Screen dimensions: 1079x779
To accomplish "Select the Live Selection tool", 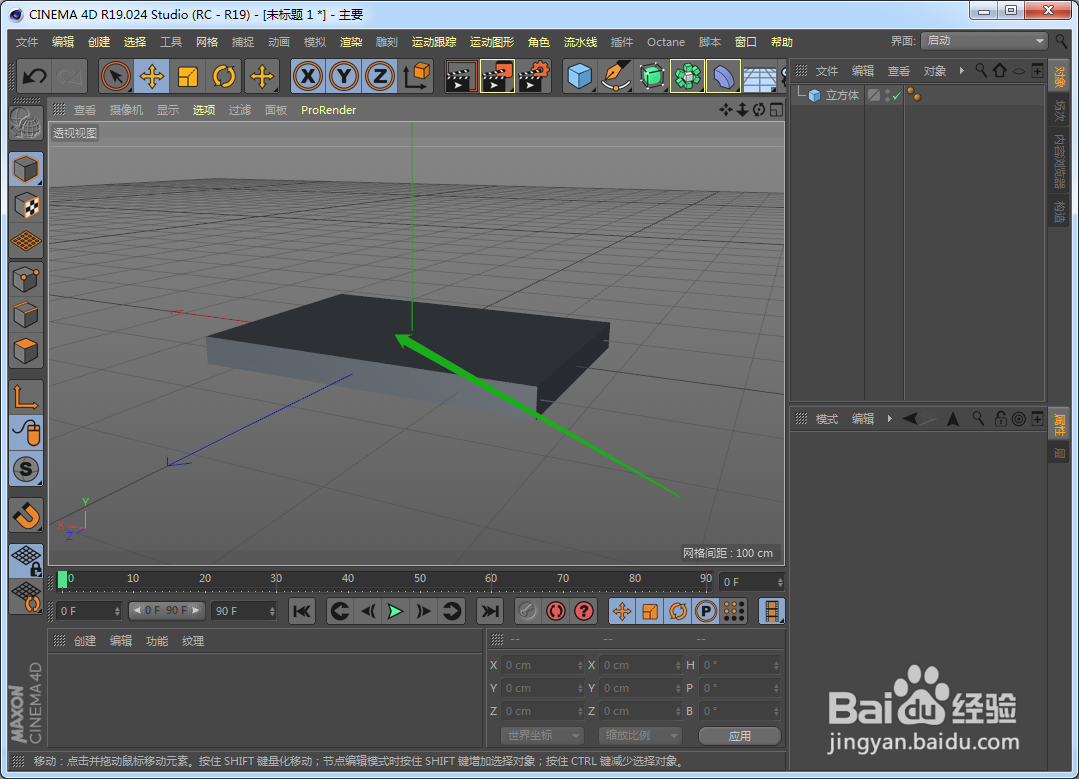I will click(116, 76).
